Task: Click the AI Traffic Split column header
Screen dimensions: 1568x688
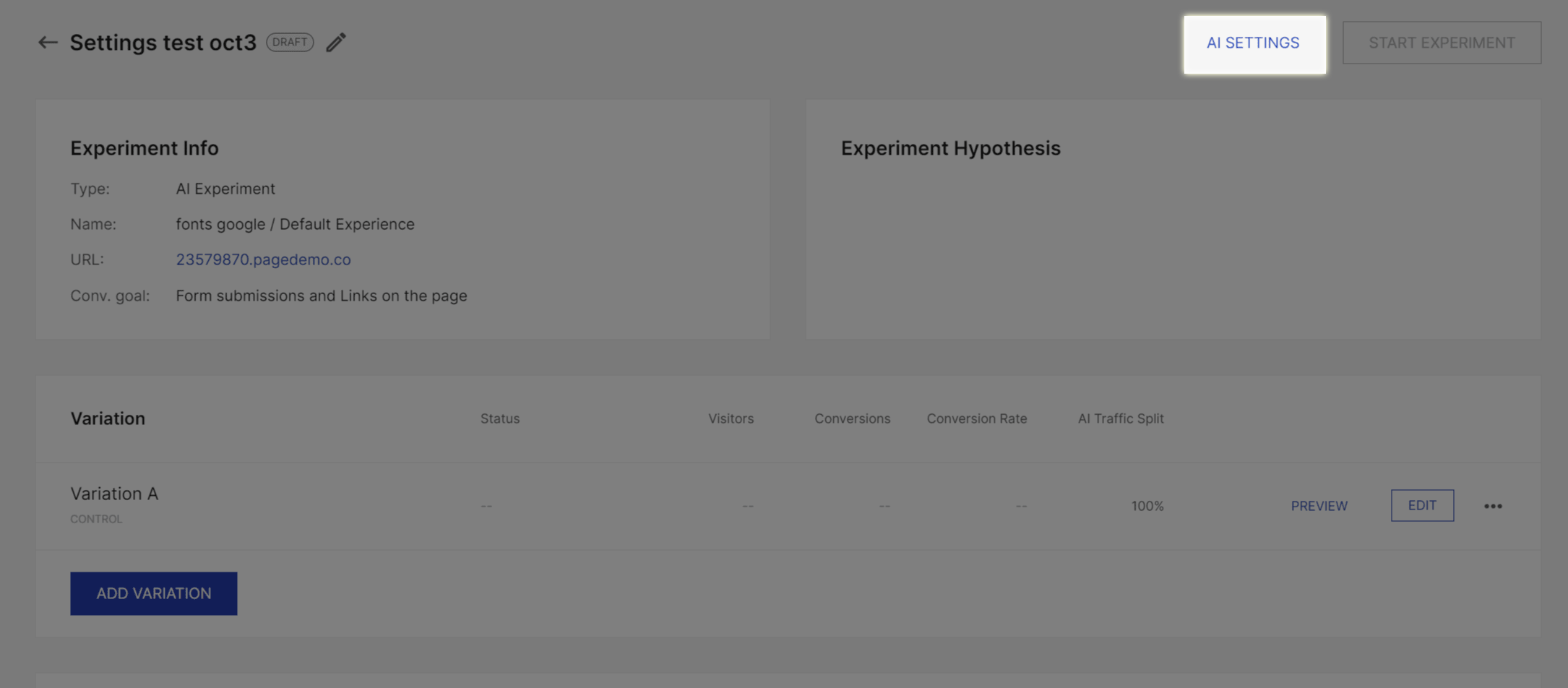Action: 1121,418
